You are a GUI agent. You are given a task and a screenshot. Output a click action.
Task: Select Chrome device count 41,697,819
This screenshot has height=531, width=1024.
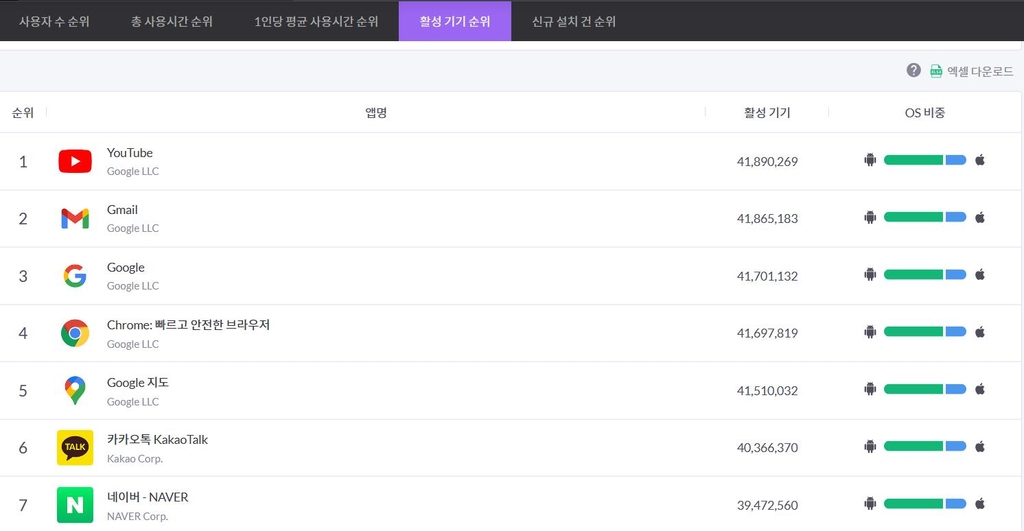pyautogui.click(x=767, y=333)
